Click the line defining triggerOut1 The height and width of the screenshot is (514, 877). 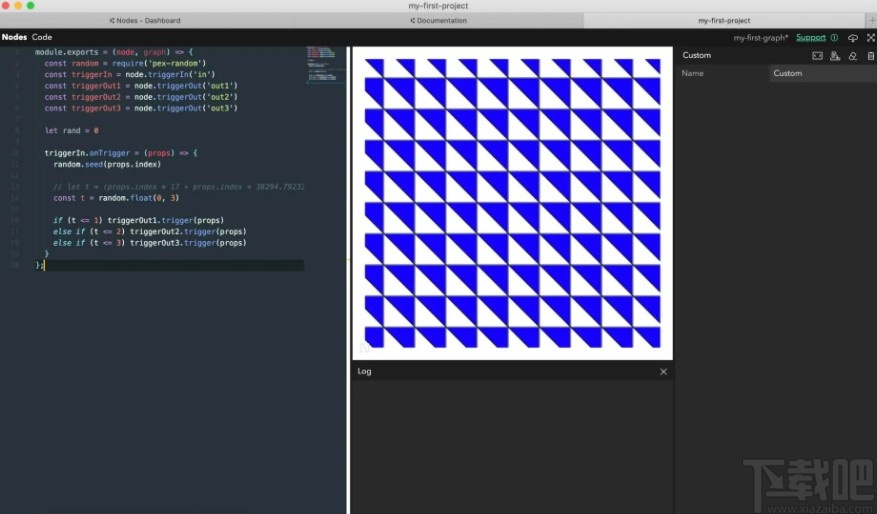point(141,86)
